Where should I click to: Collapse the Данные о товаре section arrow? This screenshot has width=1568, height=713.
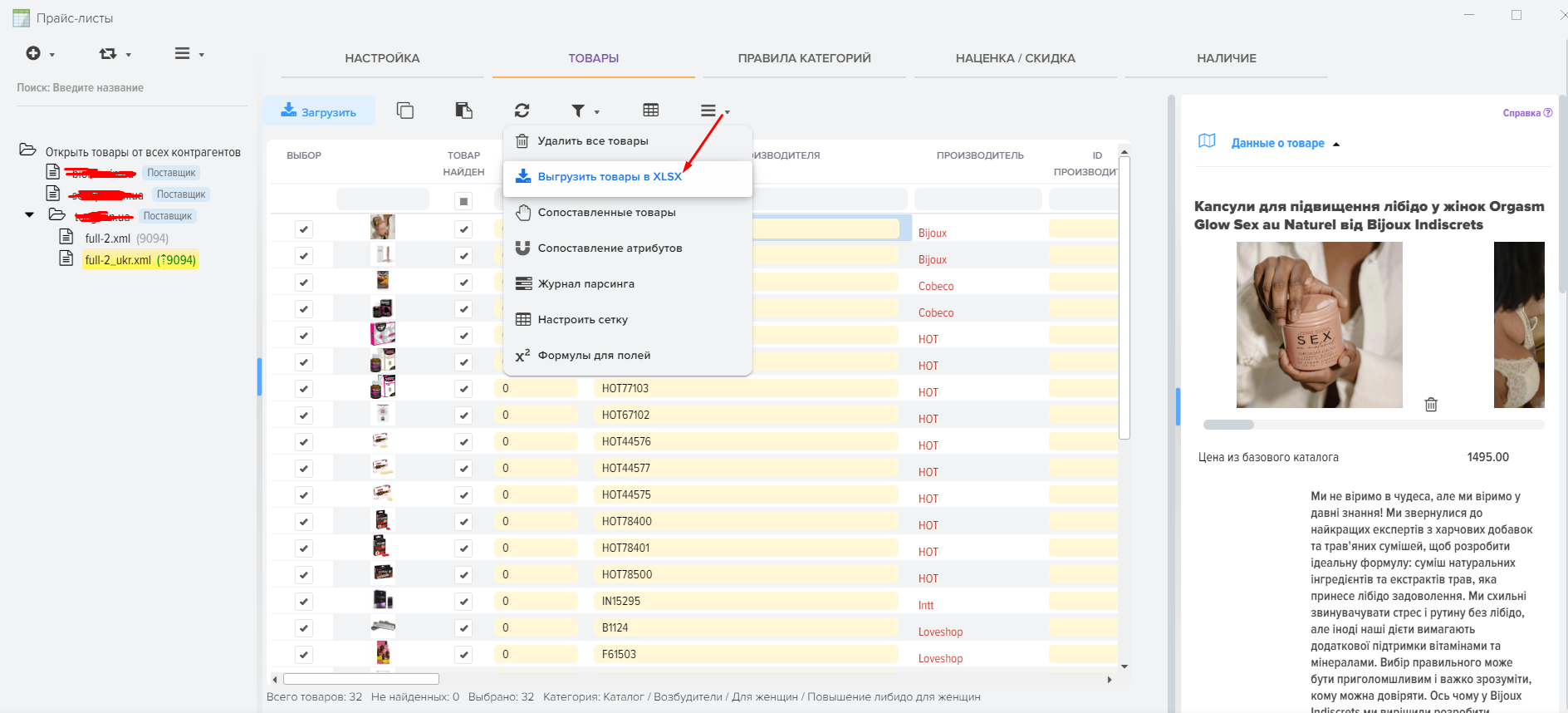[1336, 144]
